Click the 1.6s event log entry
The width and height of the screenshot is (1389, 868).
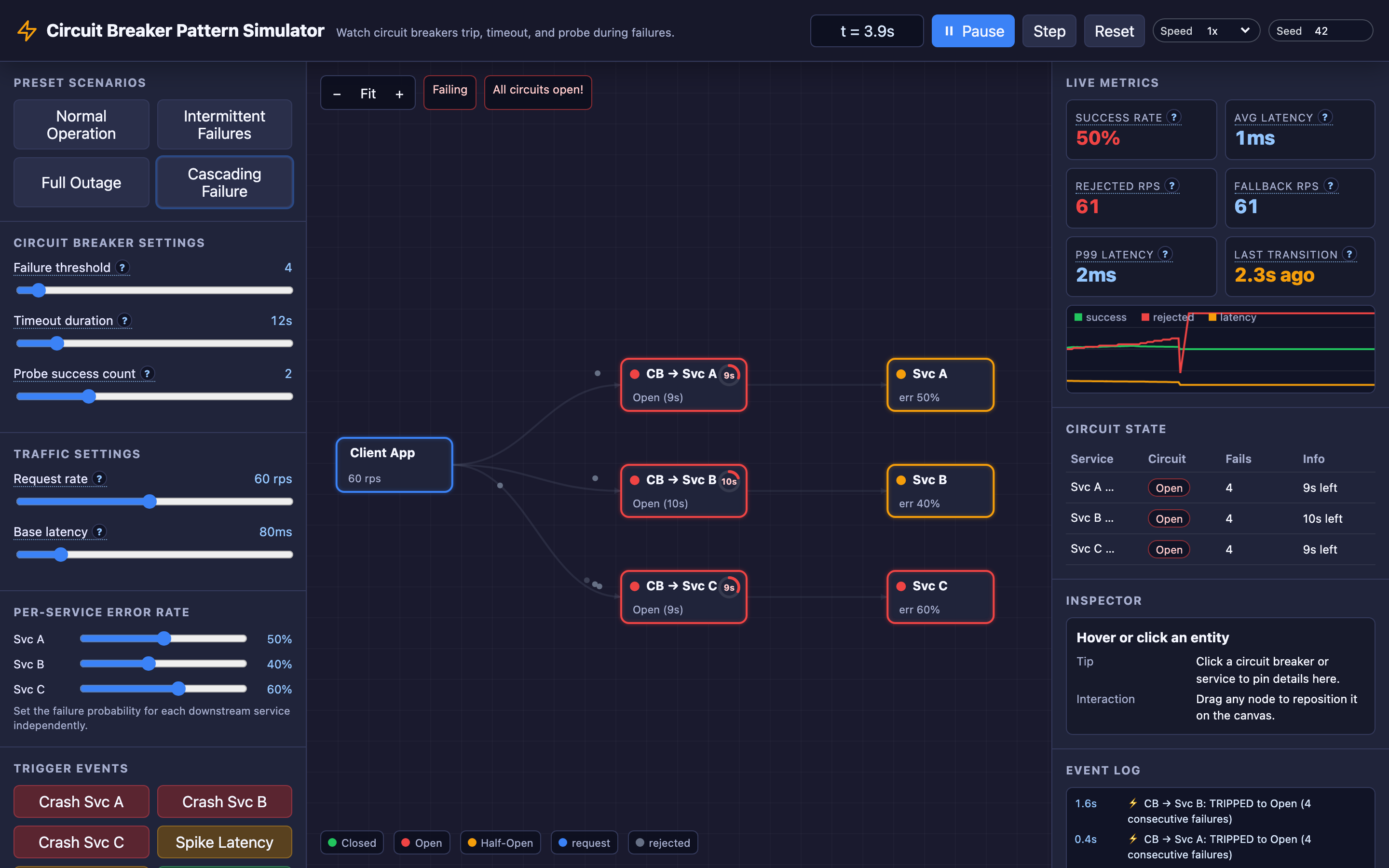(1220, 811)
